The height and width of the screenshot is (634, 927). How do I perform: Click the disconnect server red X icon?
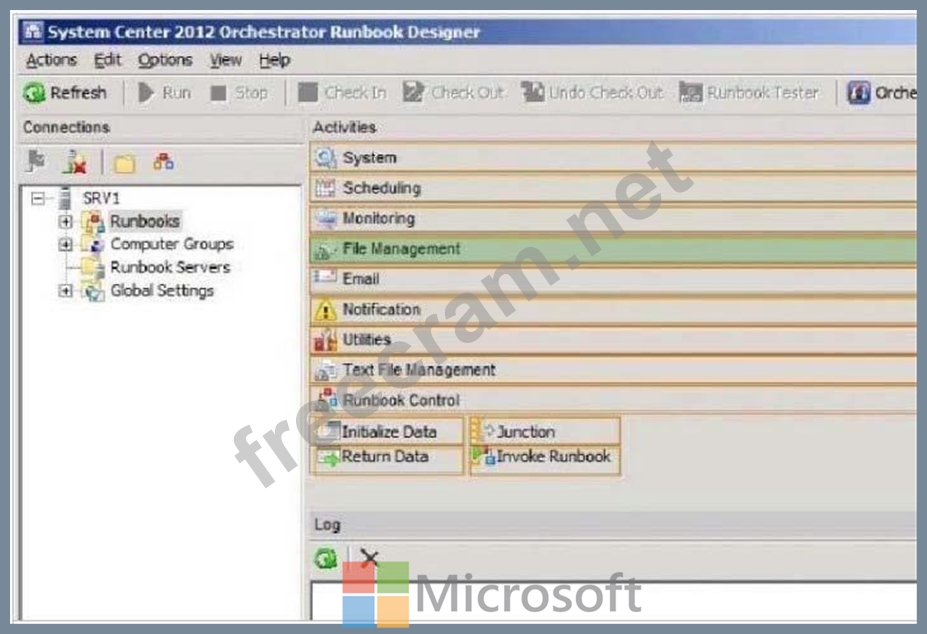75,161
